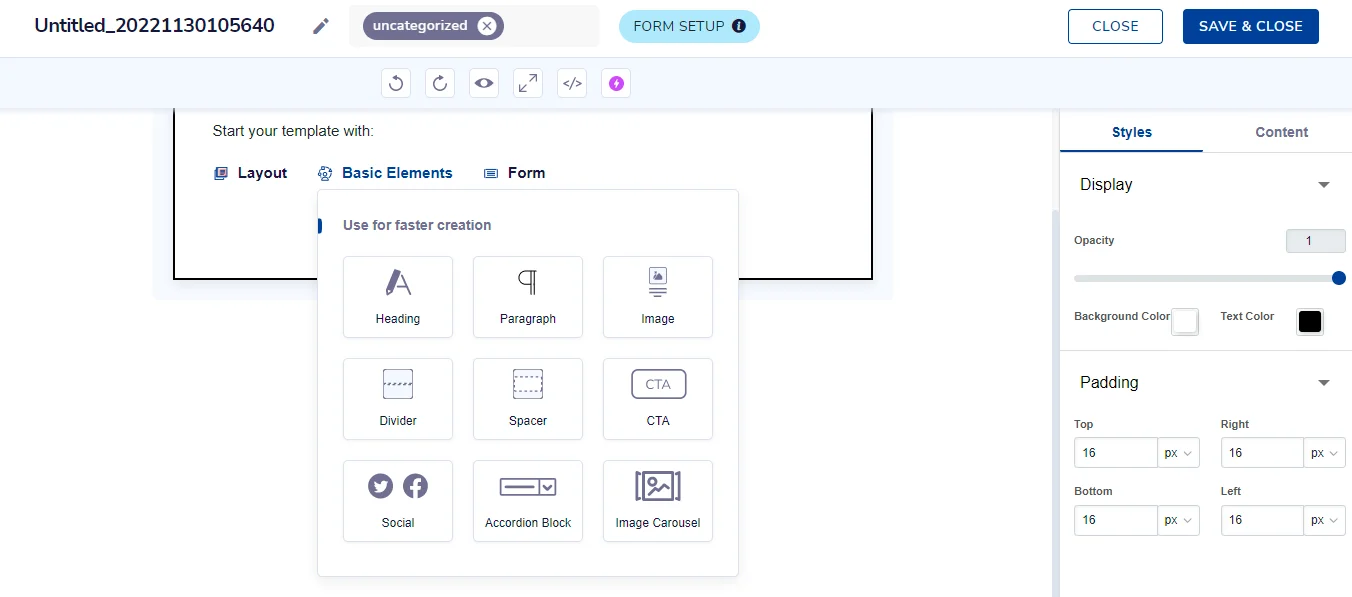Edit the template name using the pencil icon

coord(320,26)
